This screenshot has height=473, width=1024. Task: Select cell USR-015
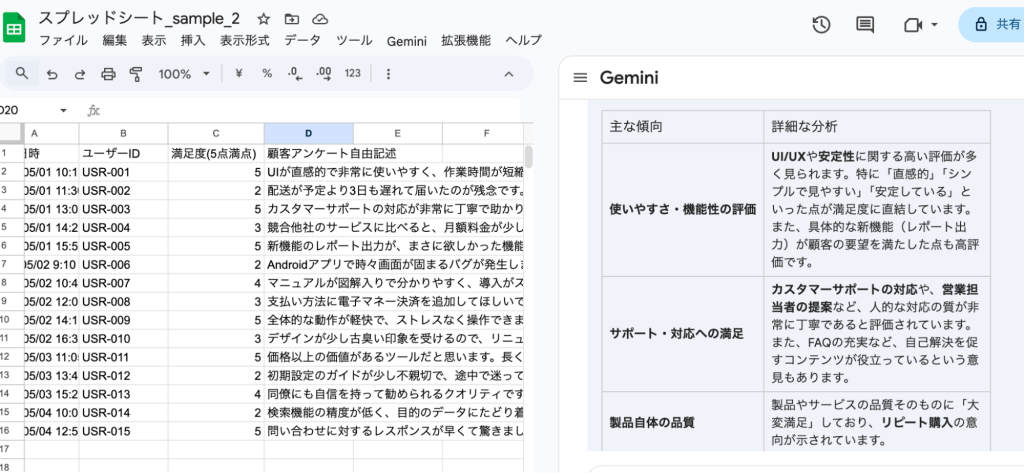(123, 431)
